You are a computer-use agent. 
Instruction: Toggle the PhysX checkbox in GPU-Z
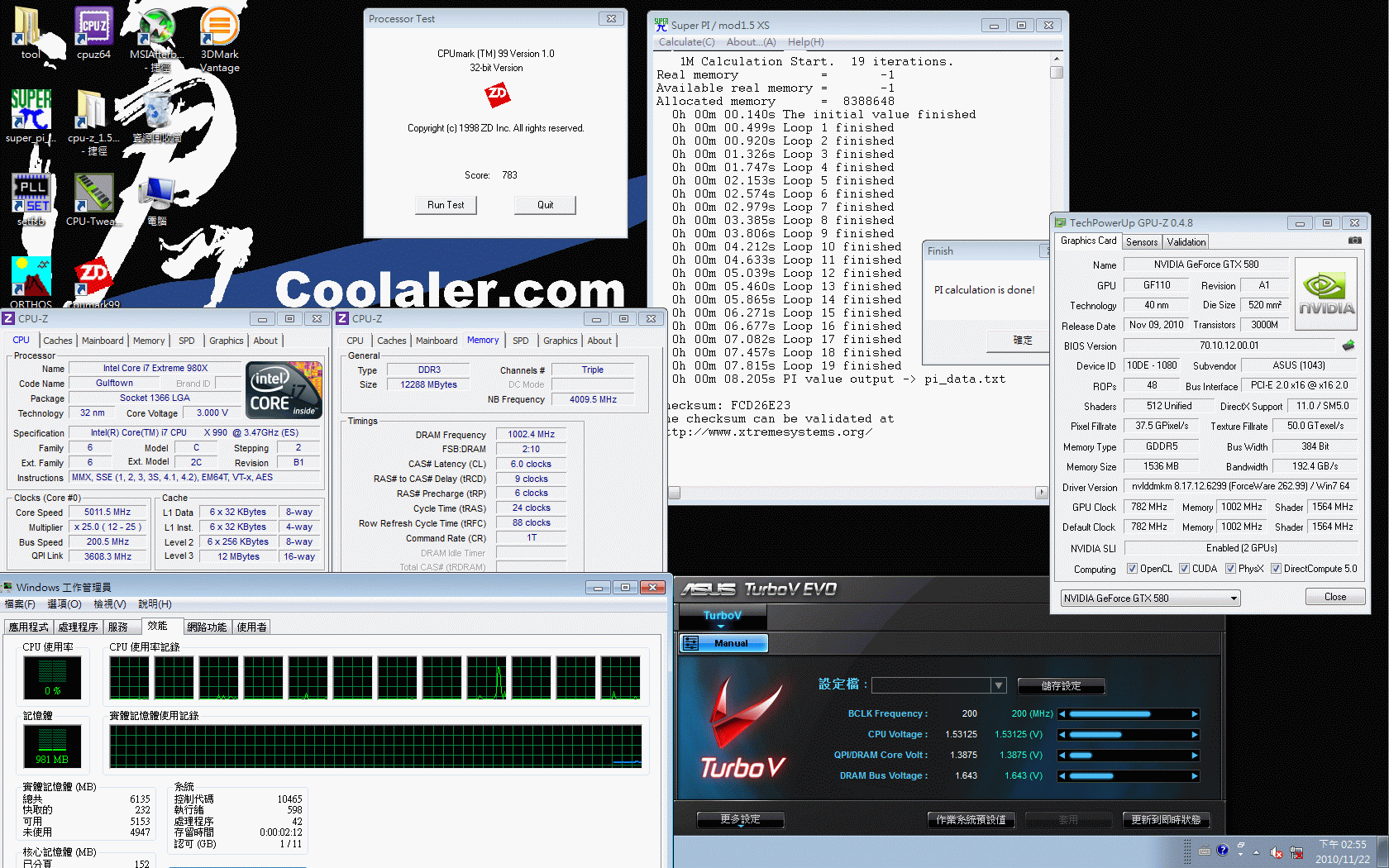click(1230, 568)
